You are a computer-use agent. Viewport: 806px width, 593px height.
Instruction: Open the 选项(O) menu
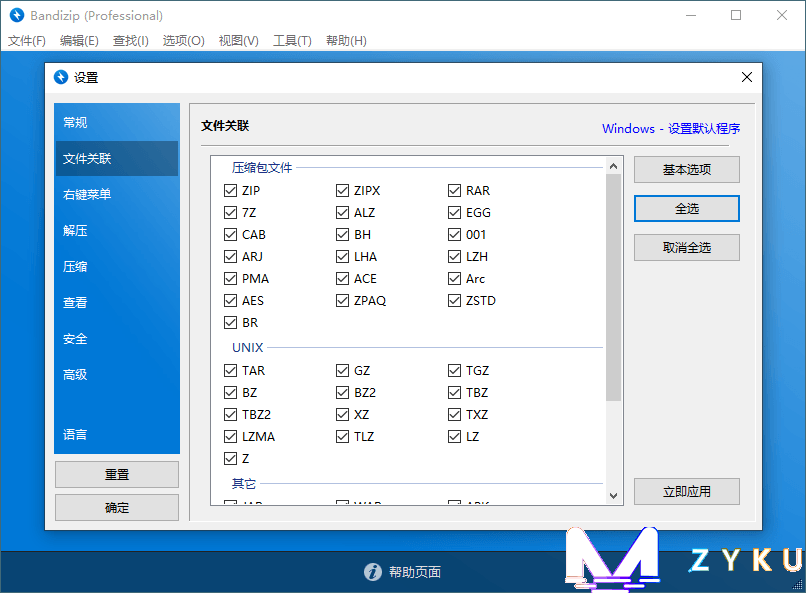[184, 41]
